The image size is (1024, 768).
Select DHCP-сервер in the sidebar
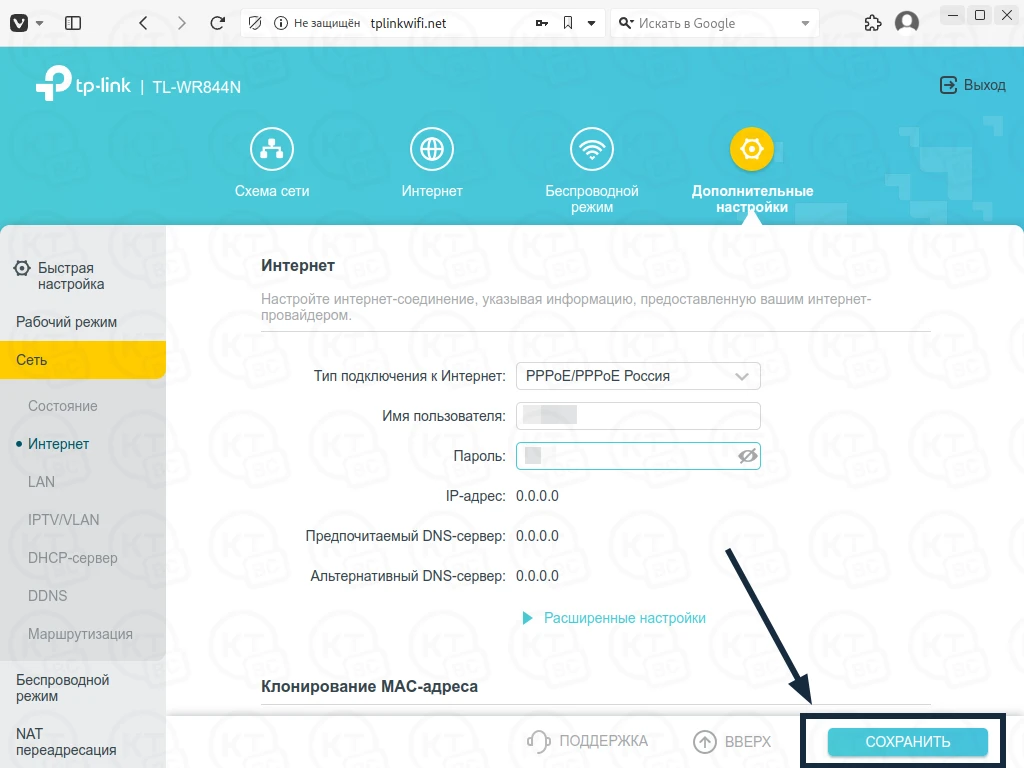(x=72, y=558)
